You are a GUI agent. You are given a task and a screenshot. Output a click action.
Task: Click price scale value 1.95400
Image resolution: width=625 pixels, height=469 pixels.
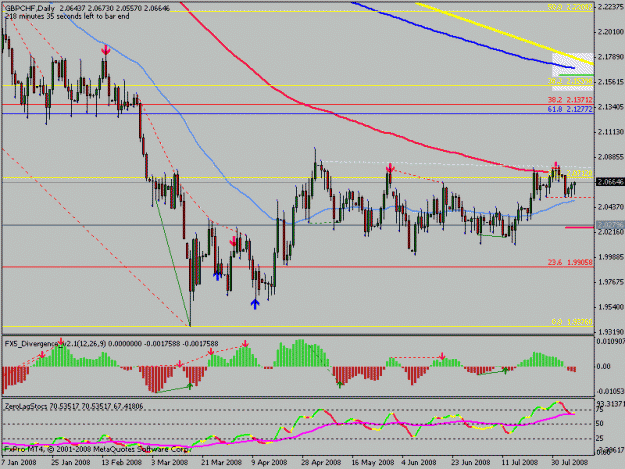611,307
